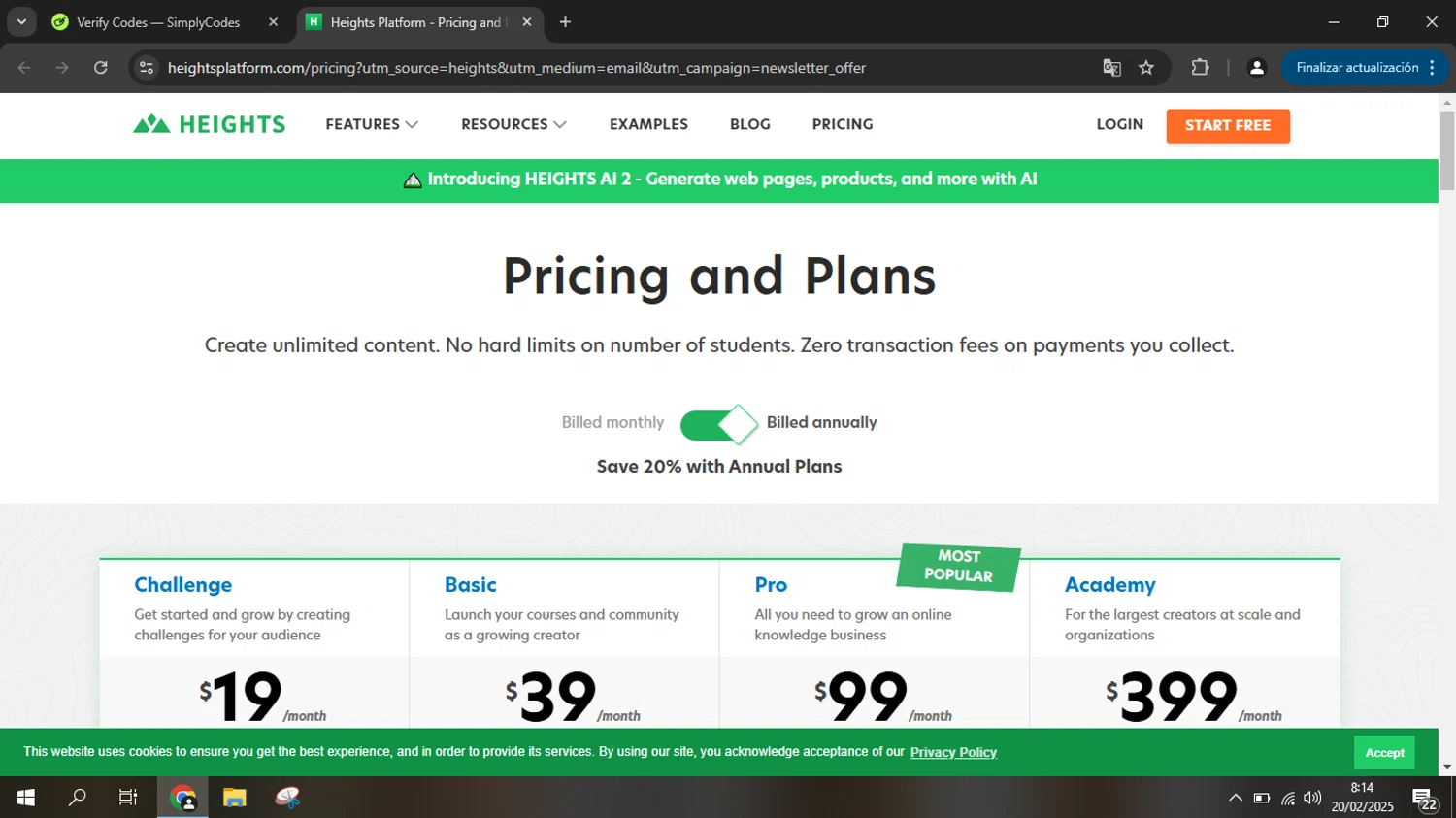Click Save 20% with Annual Plans text

pos(719,467)
